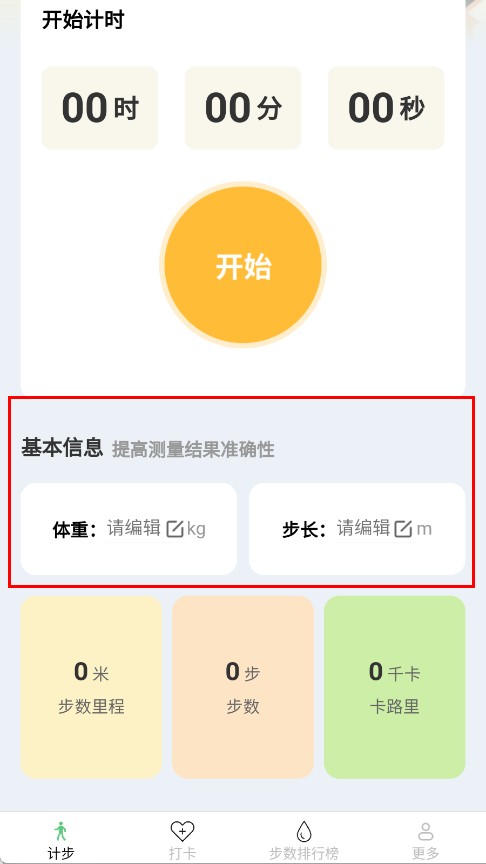Select the 00 秒 seconds box
Viewport: 486px width, 864px height.
(x=386, y=108)
